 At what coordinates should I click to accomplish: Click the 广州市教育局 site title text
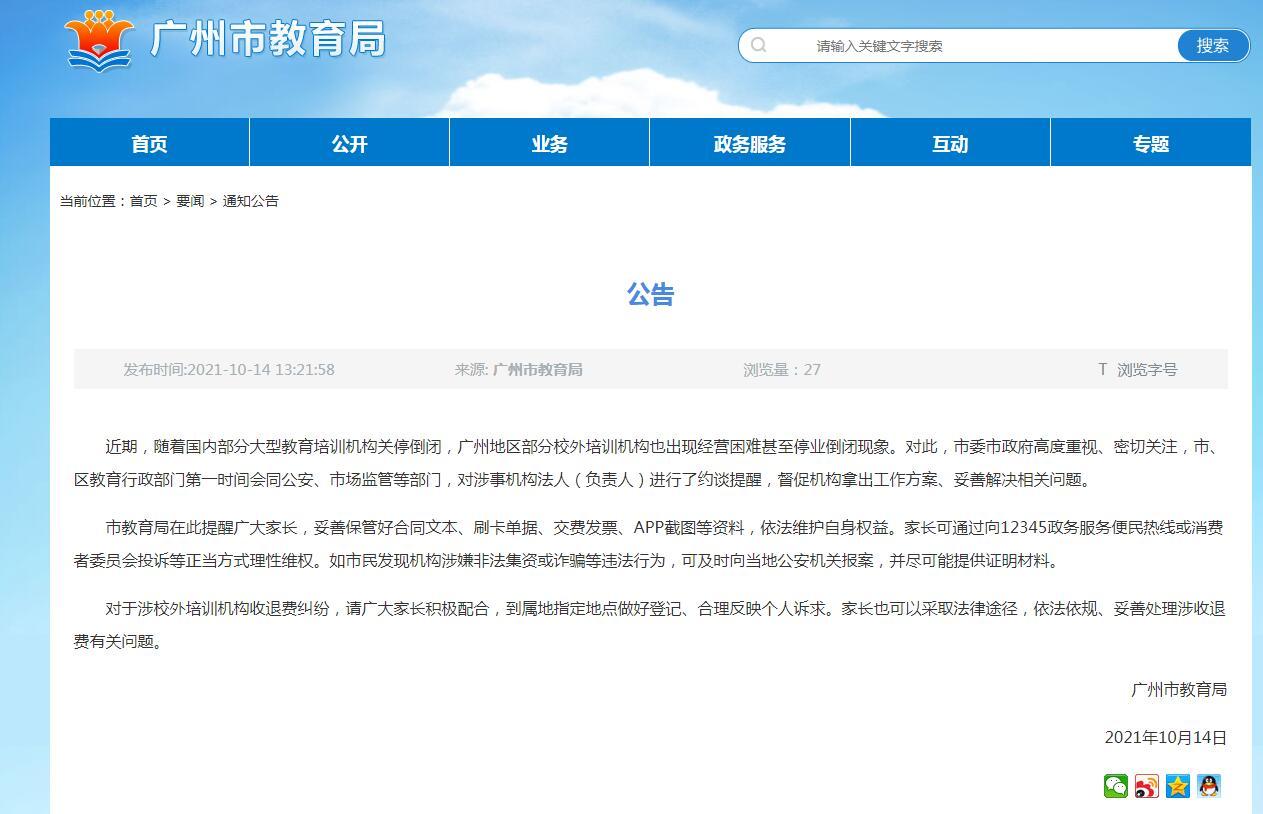268,39
